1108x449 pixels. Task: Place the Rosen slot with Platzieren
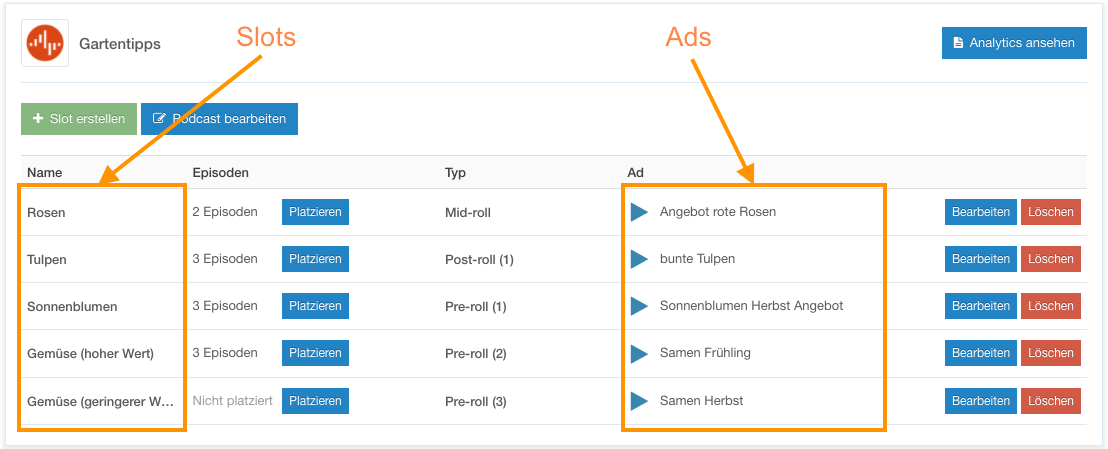pyautogui.click(x=315, y=211)
